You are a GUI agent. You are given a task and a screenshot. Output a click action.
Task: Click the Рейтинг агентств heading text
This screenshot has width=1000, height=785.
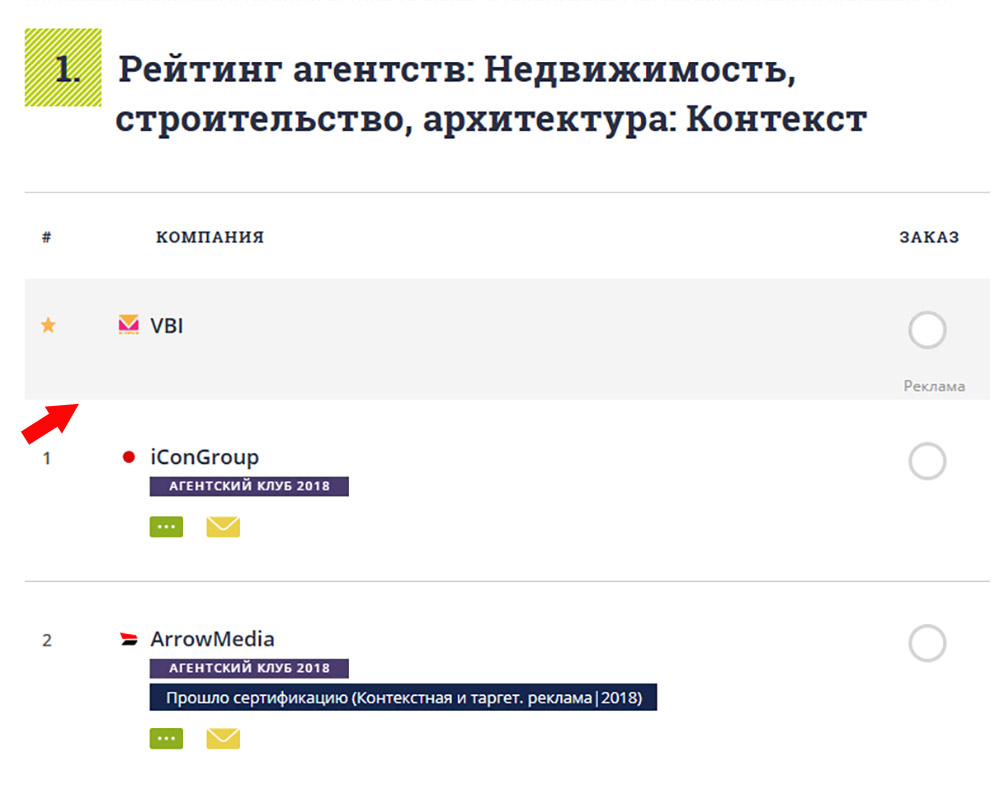[x=491, y=94]
